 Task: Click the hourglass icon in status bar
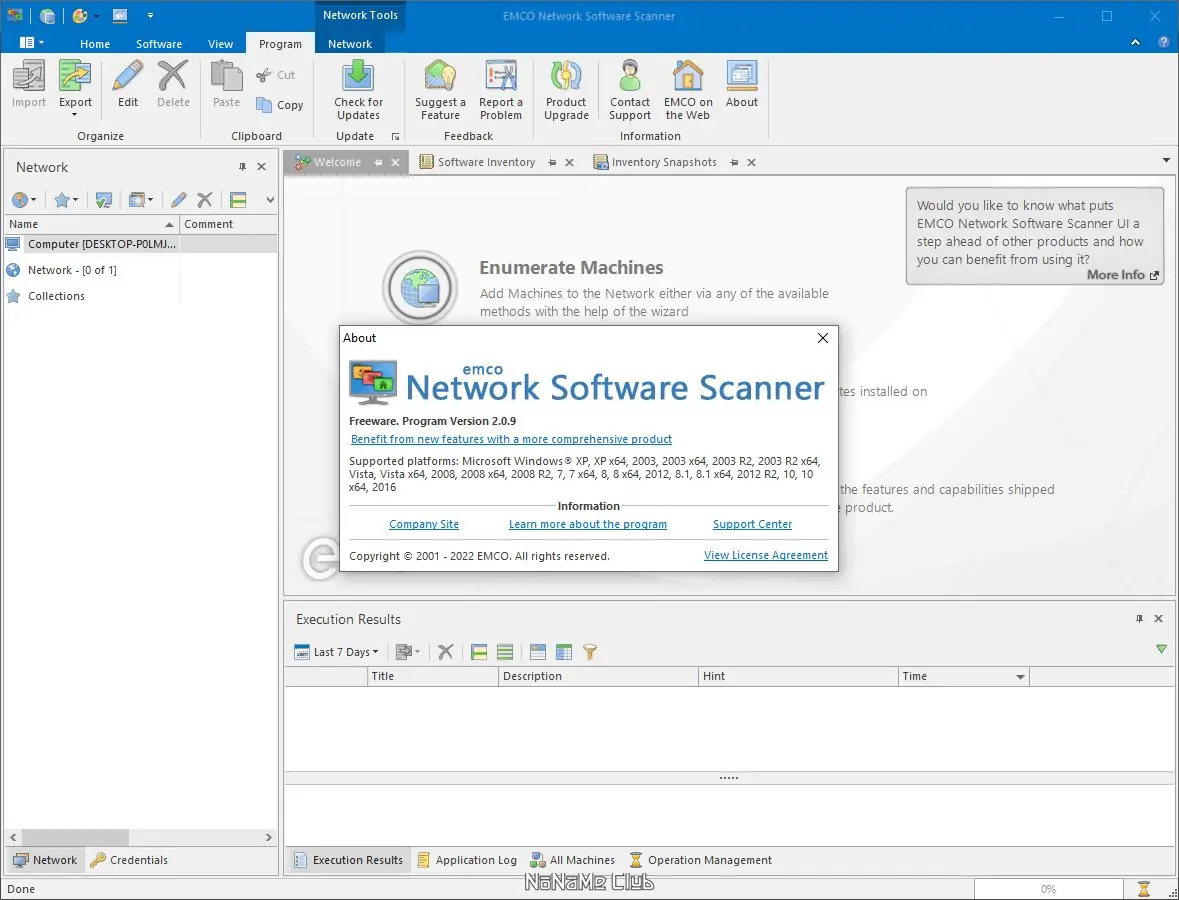click(1144, 889)
